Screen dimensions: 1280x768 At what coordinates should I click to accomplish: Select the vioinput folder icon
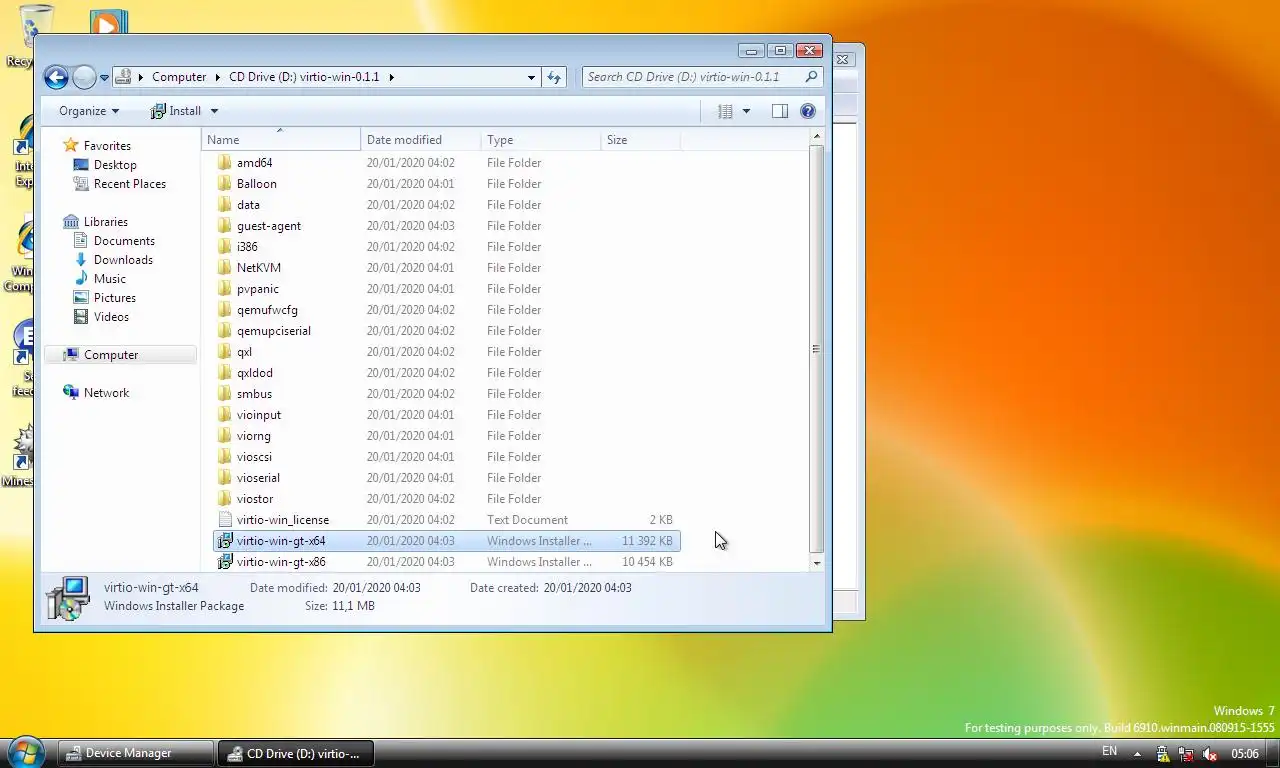coord(225,415)
